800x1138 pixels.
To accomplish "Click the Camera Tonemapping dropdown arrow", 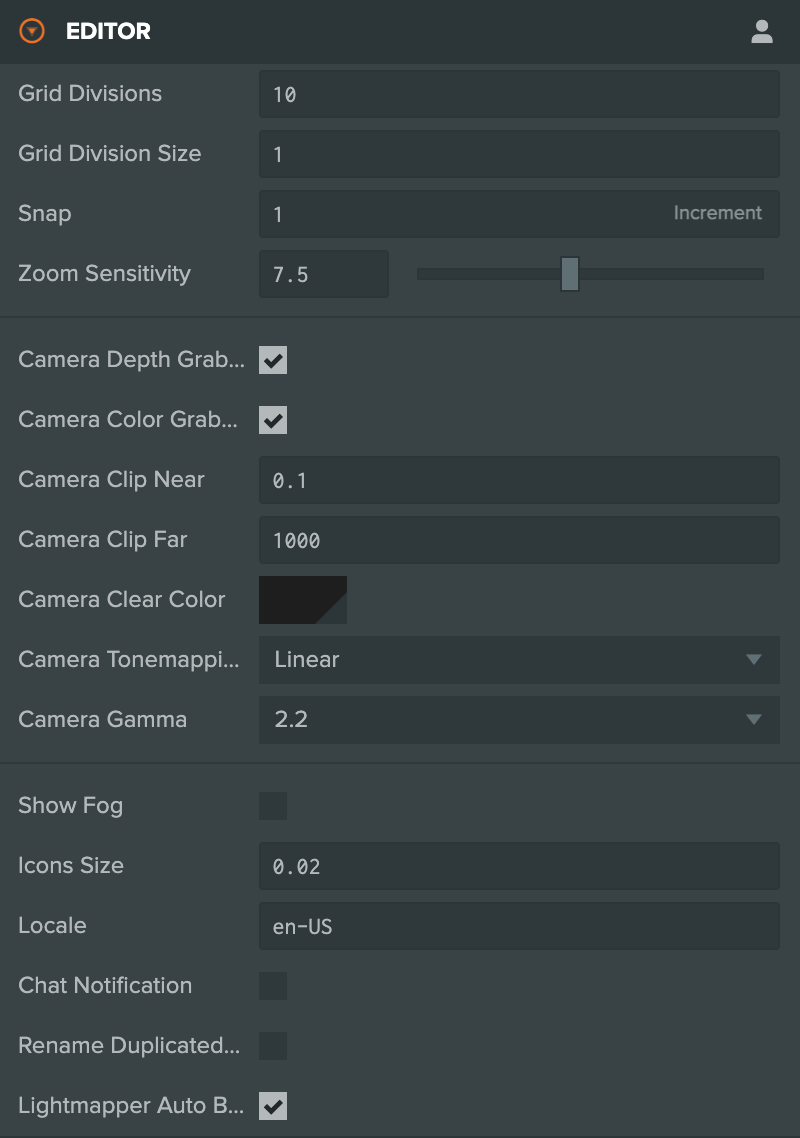I will click(x=754, y=660).
